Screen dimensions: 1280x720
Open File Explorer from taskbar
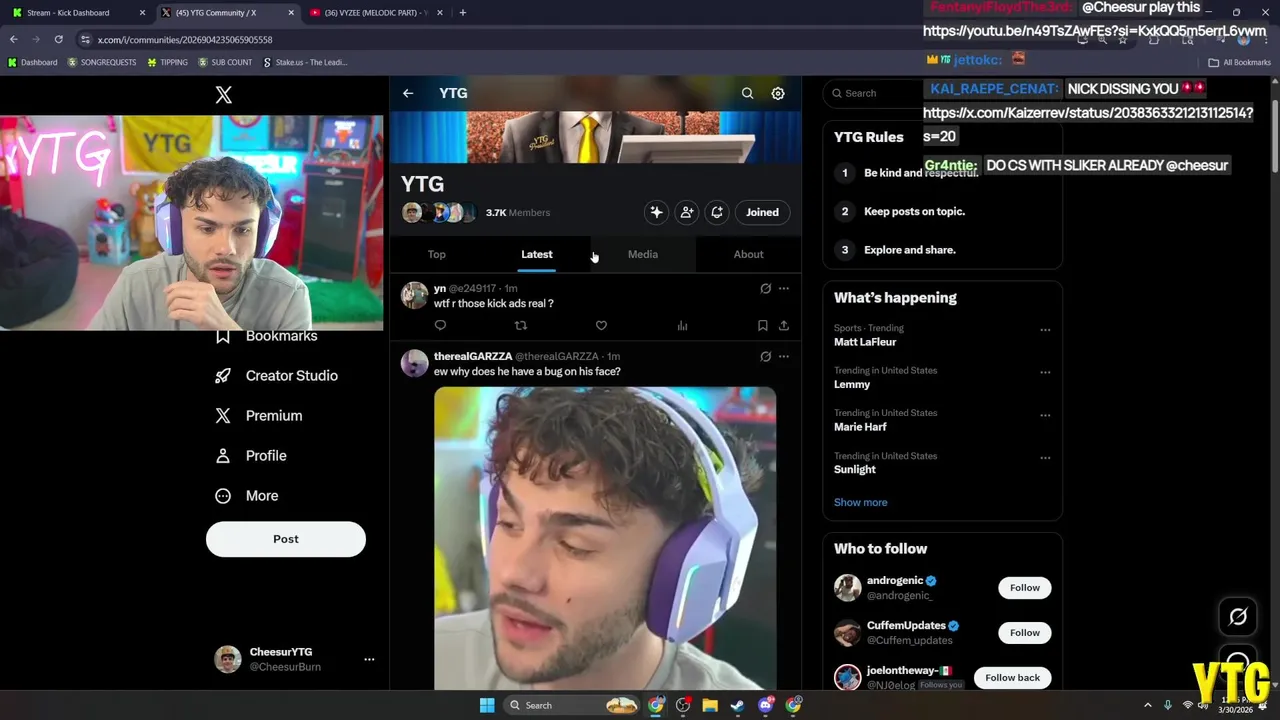point(710,705)
